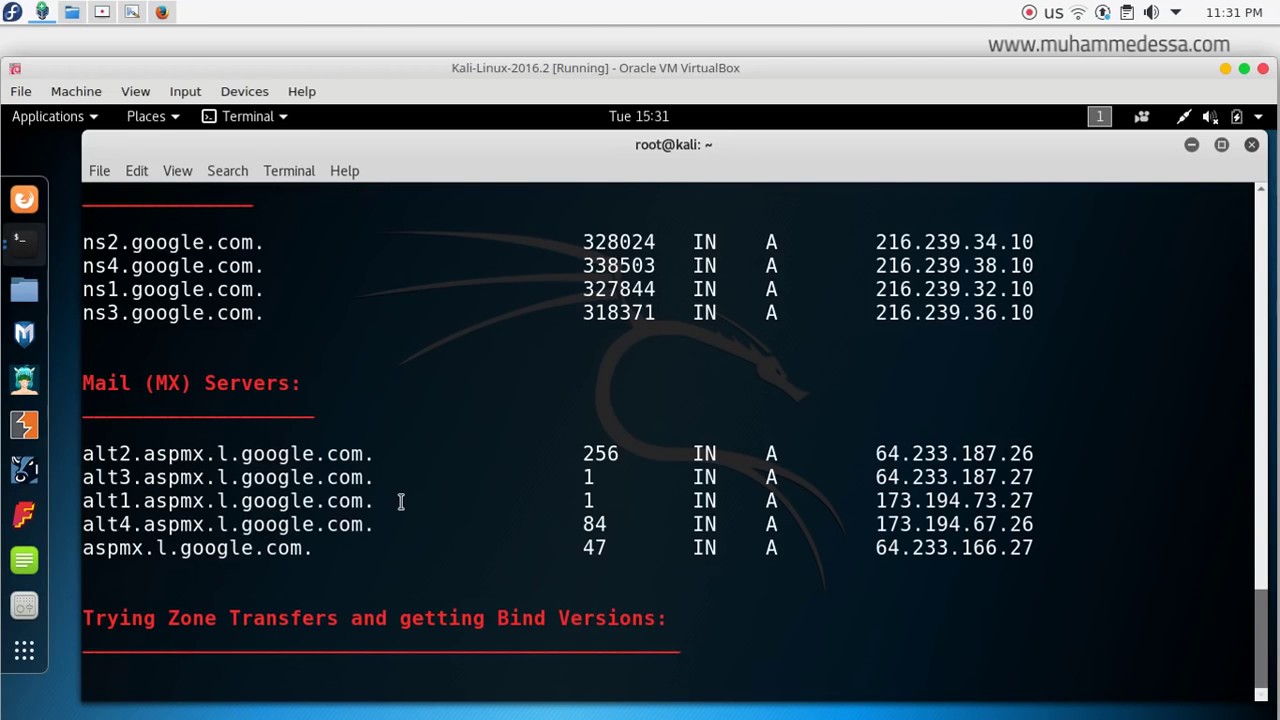Screen dimensions: 1280x720
Task: Expand the Terminal app menu in Kali panel
Action: click(x=244, y=116)
